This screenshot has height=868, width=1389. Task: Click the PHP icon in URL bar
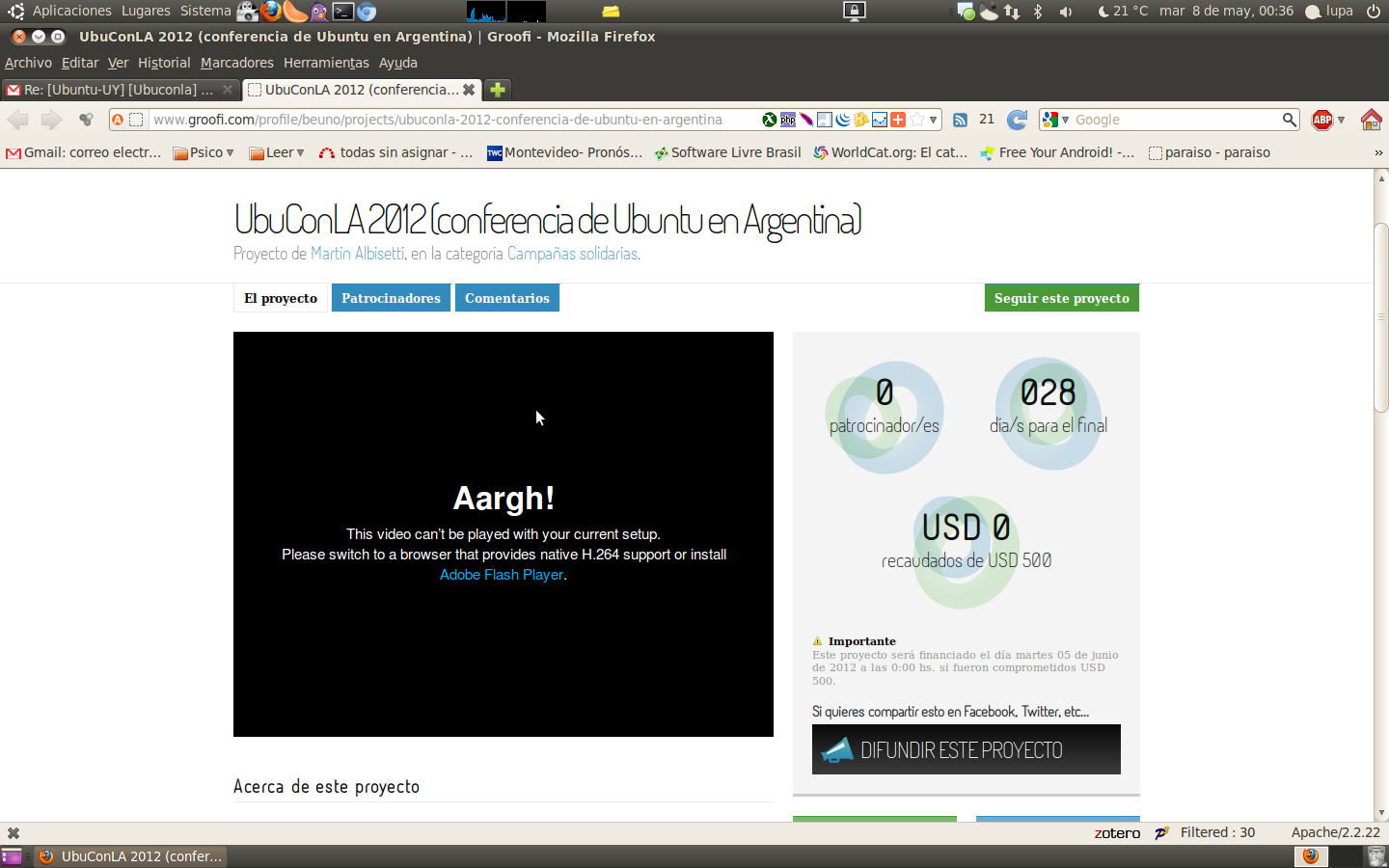coord(788,120)
